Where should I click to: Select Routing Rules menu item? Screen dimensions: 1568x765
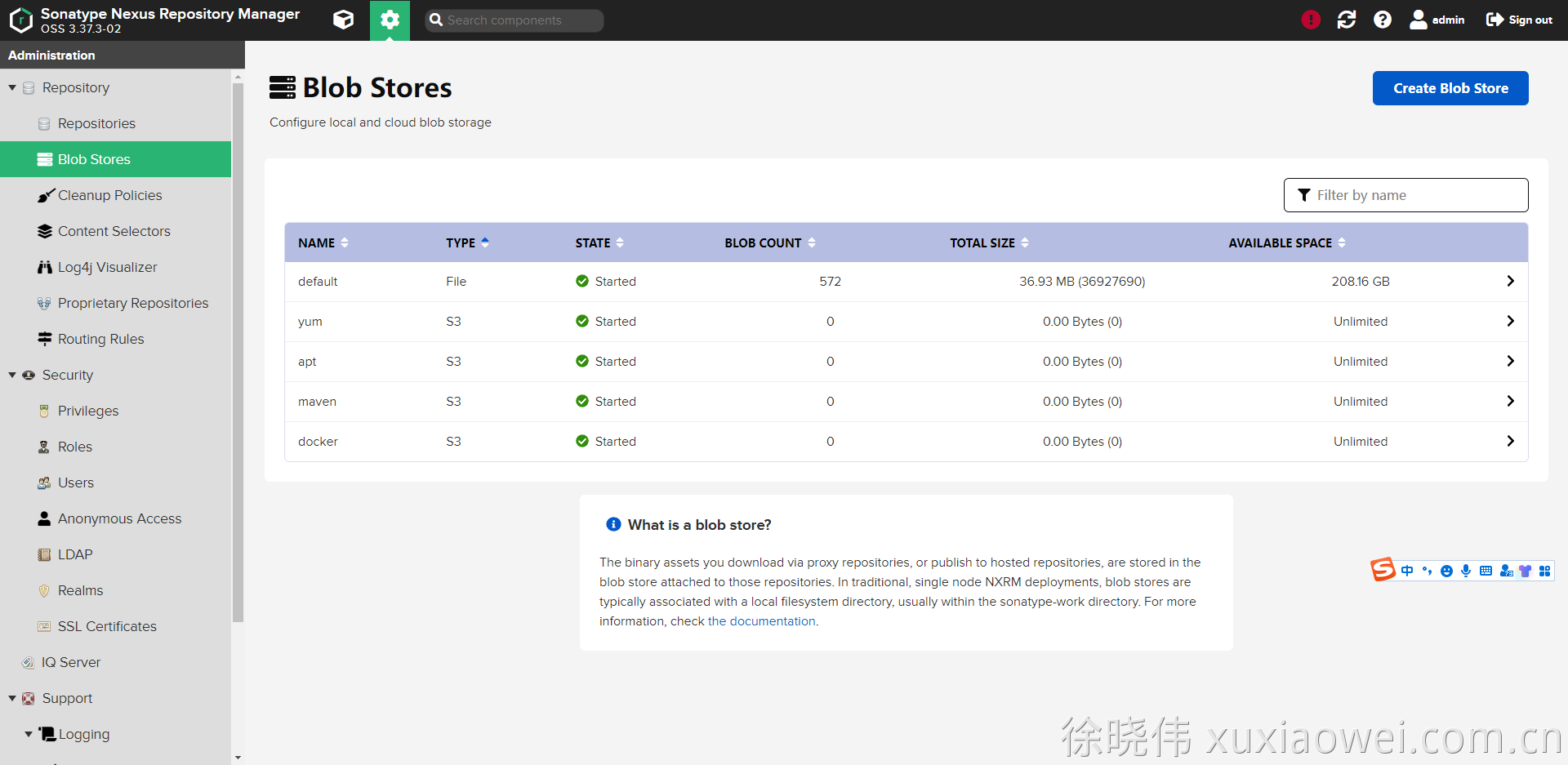tap(100, 339)
